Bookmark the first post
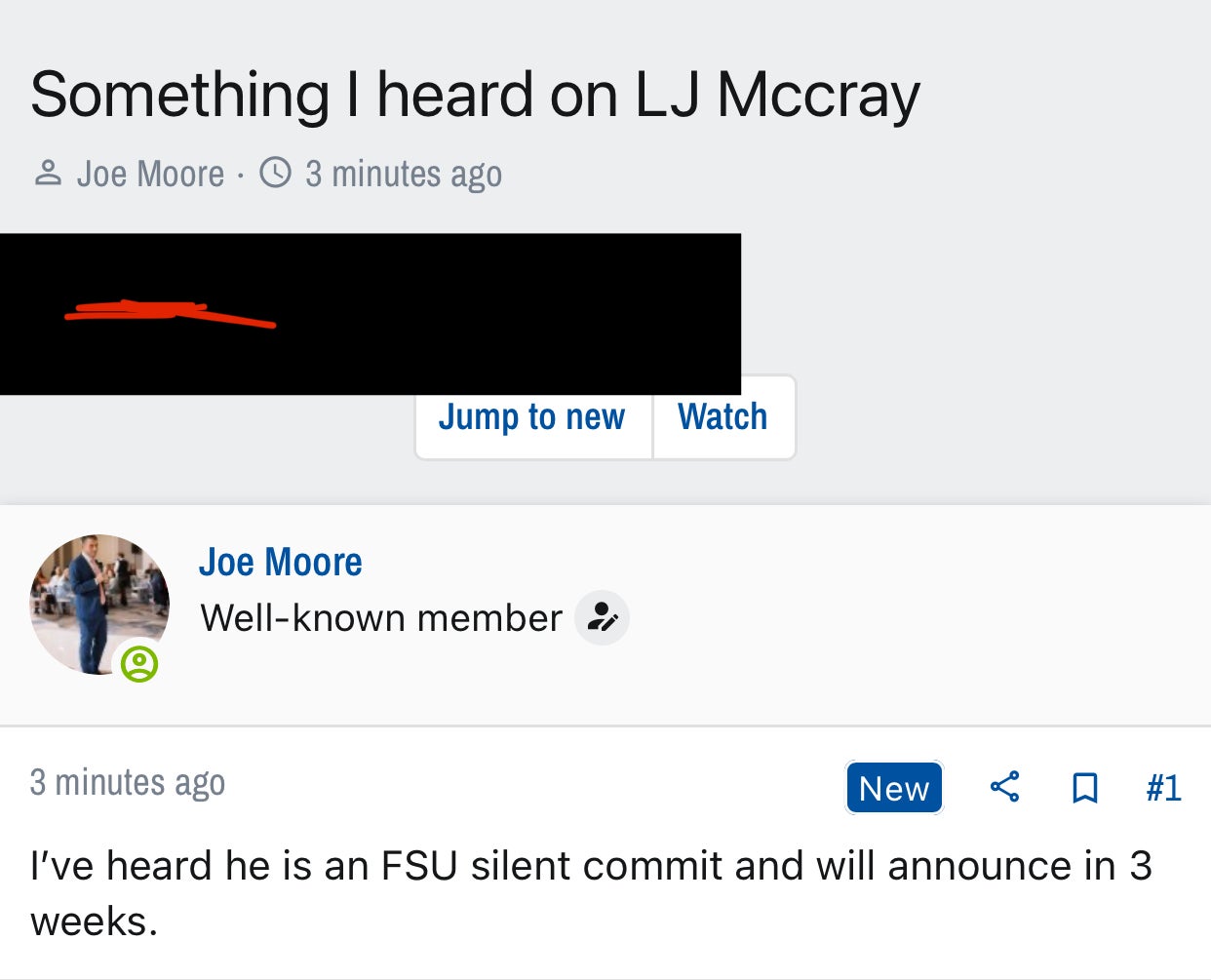The image size is (1211, 980). (1084, 787)
